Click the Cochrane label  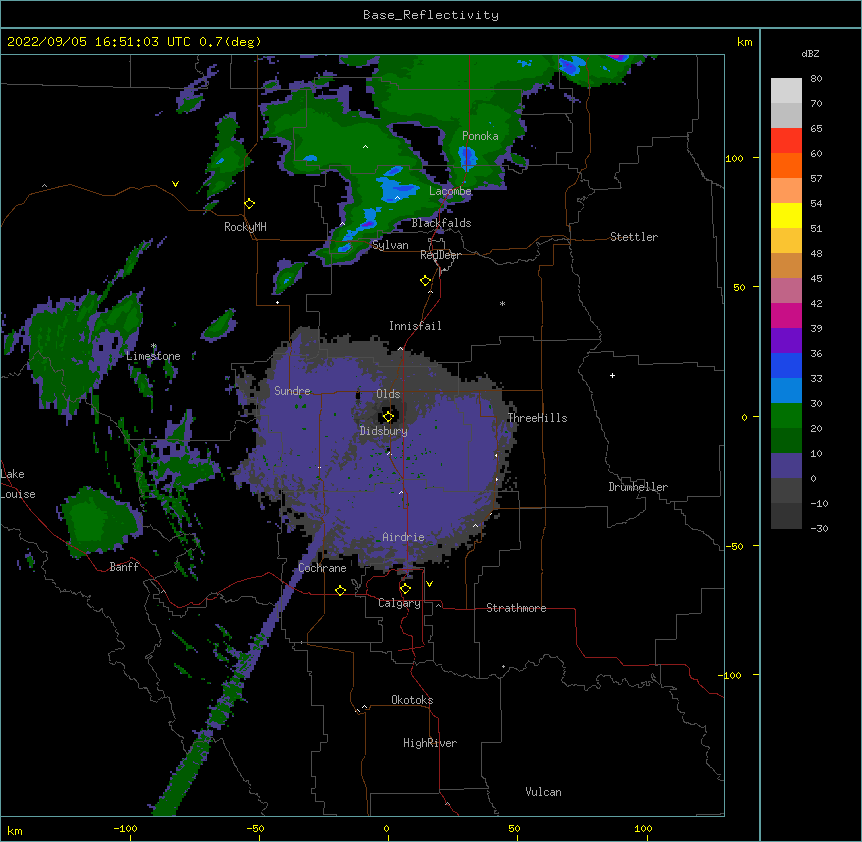[322, 568]
